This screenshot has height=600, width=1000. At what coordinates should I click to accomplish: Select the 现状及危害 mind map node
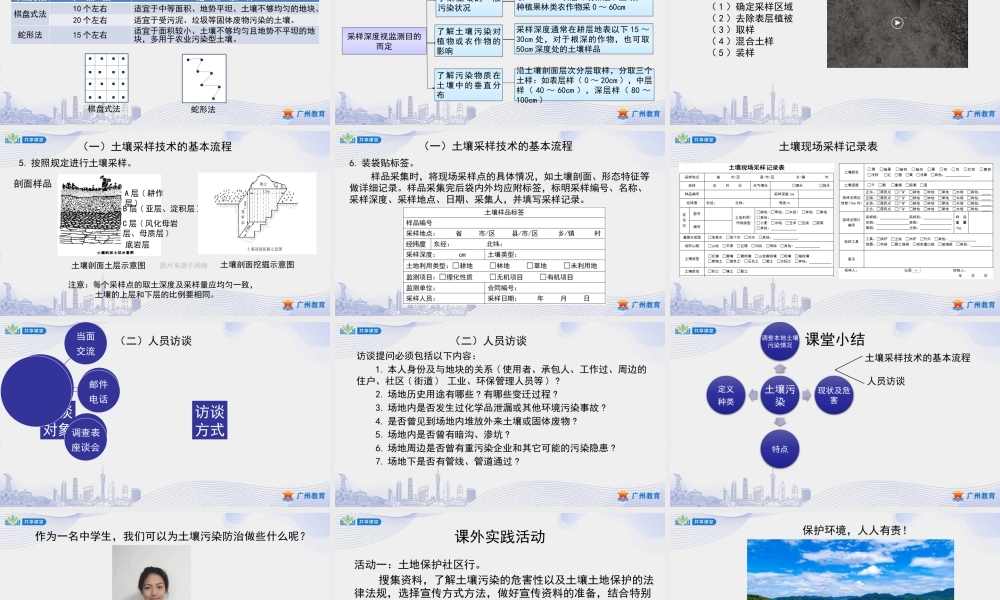pos(834,394)
